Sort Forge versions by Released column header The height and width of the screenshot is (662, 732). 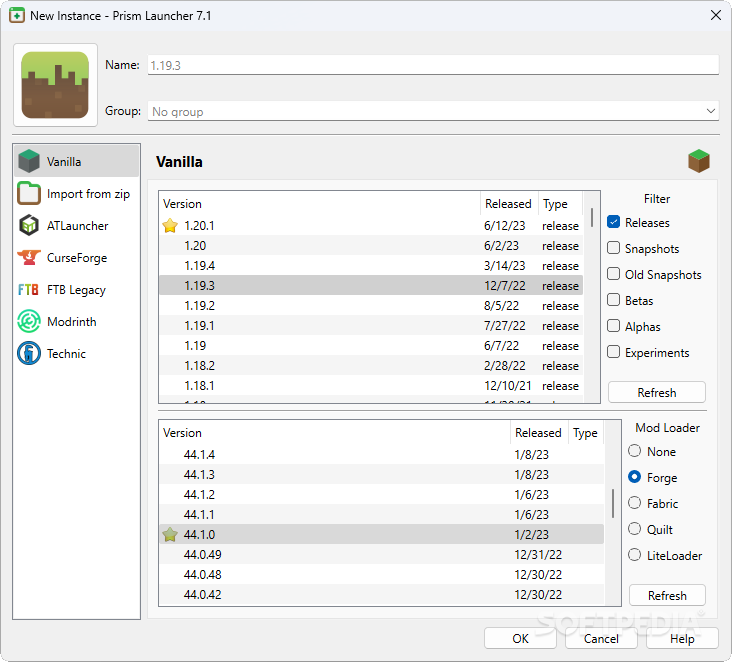coord(539,432)
